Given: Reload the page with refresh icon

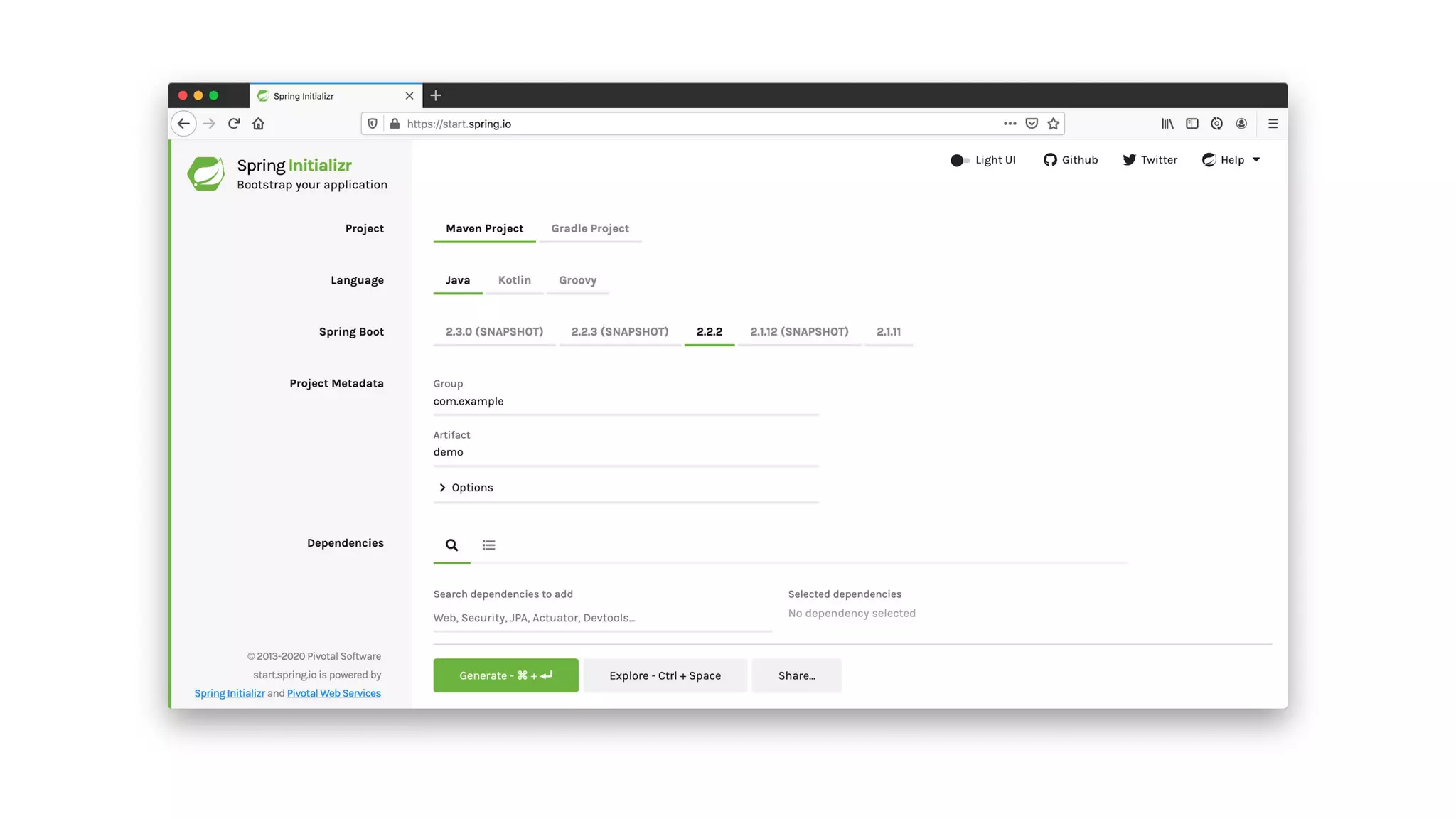Looking at the screenshot, I should (234, 124).
